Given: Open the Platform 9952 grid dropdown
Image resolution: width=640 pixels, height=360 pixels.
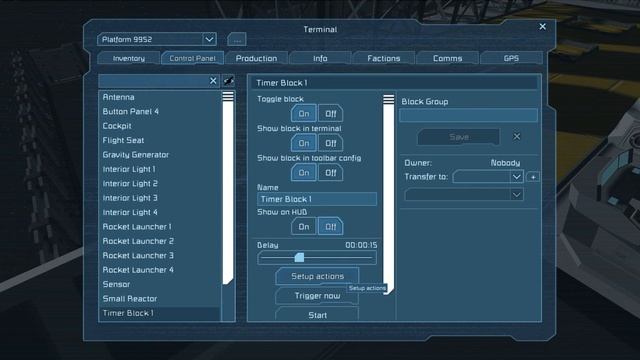Looking at the screenshot, I should [157, 40].
